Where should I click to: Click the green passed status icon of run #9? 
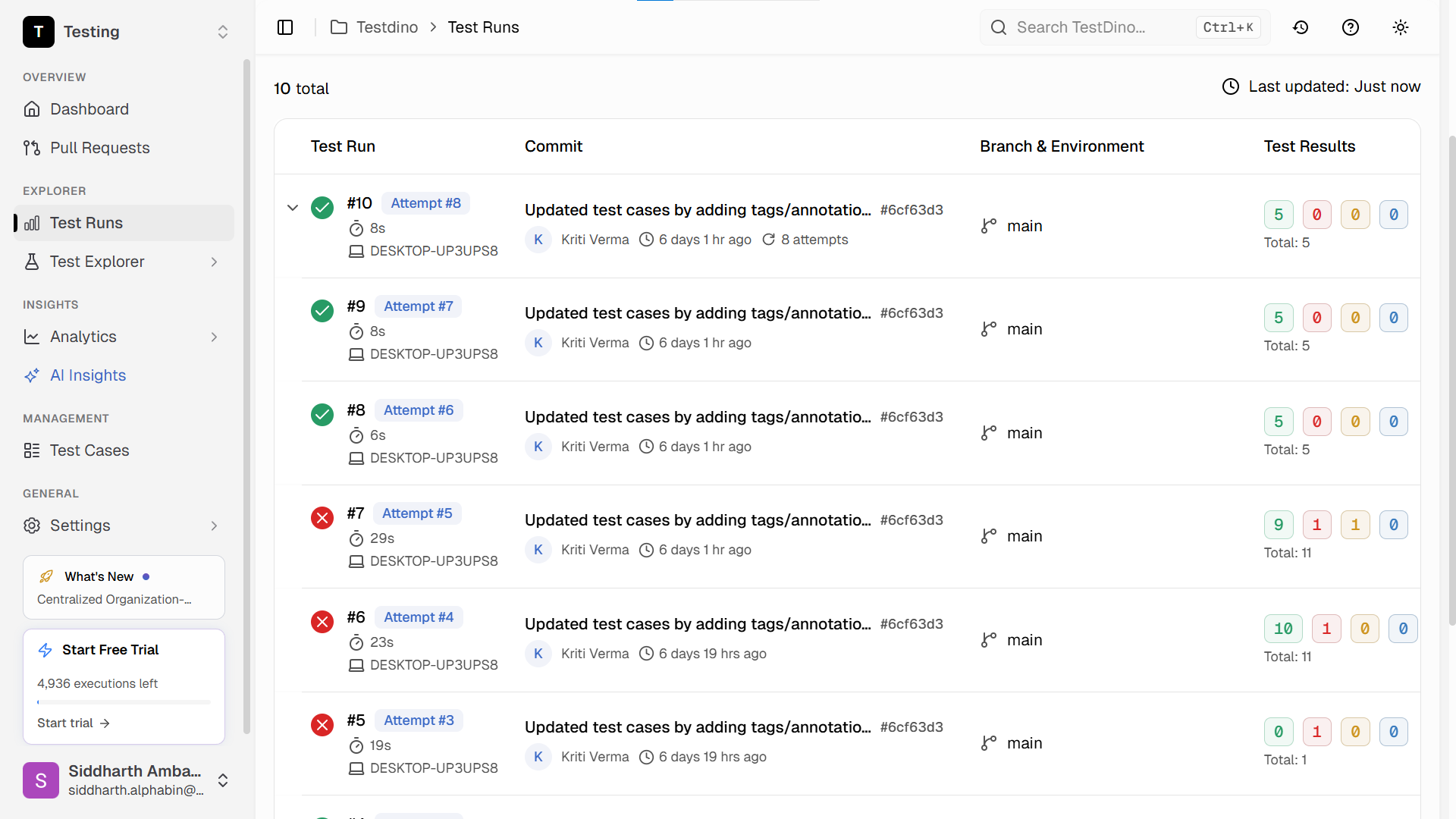[x=322, y=311]
